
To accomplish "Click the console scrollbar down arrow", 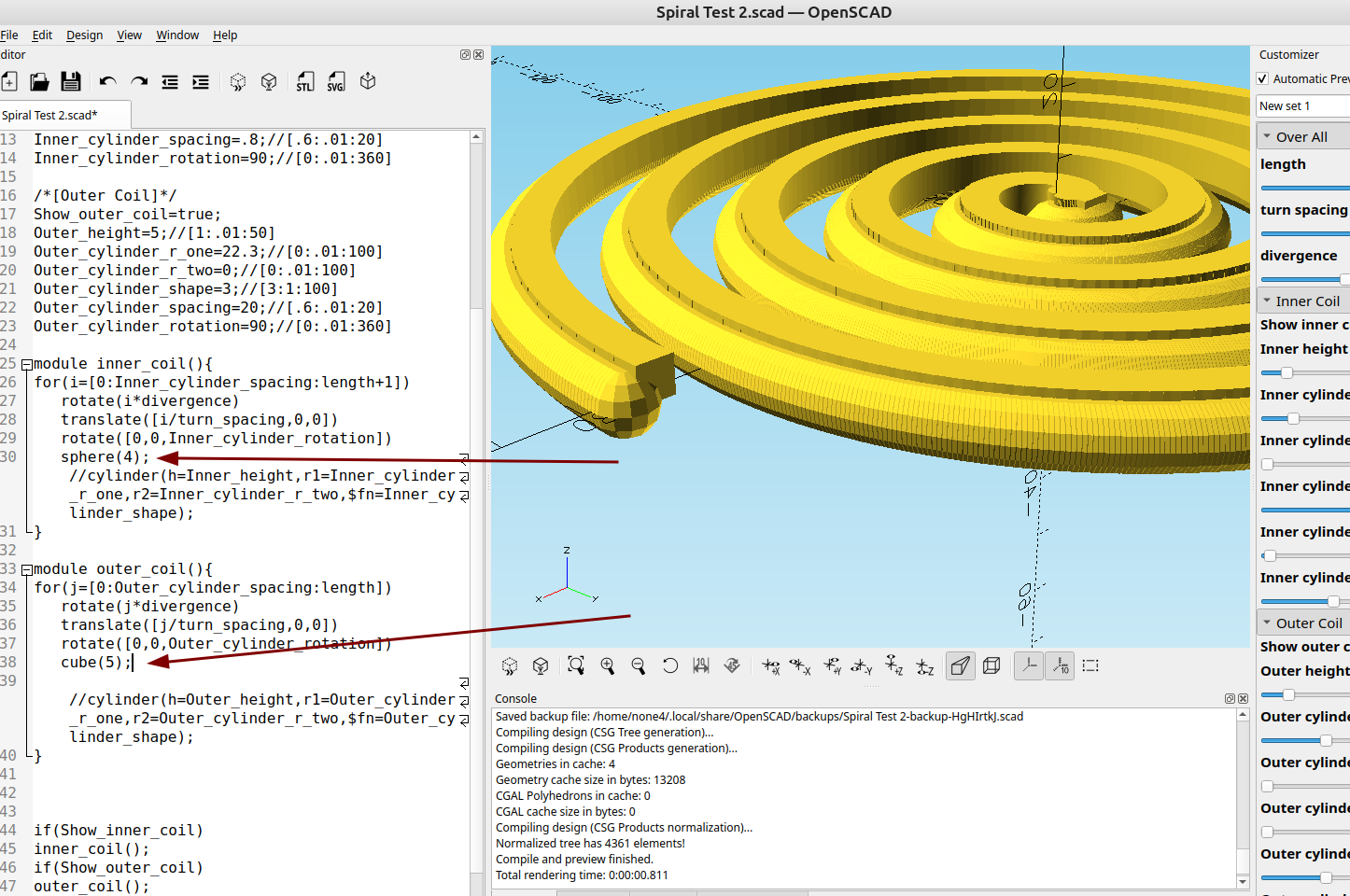I will pos(1243,881).
